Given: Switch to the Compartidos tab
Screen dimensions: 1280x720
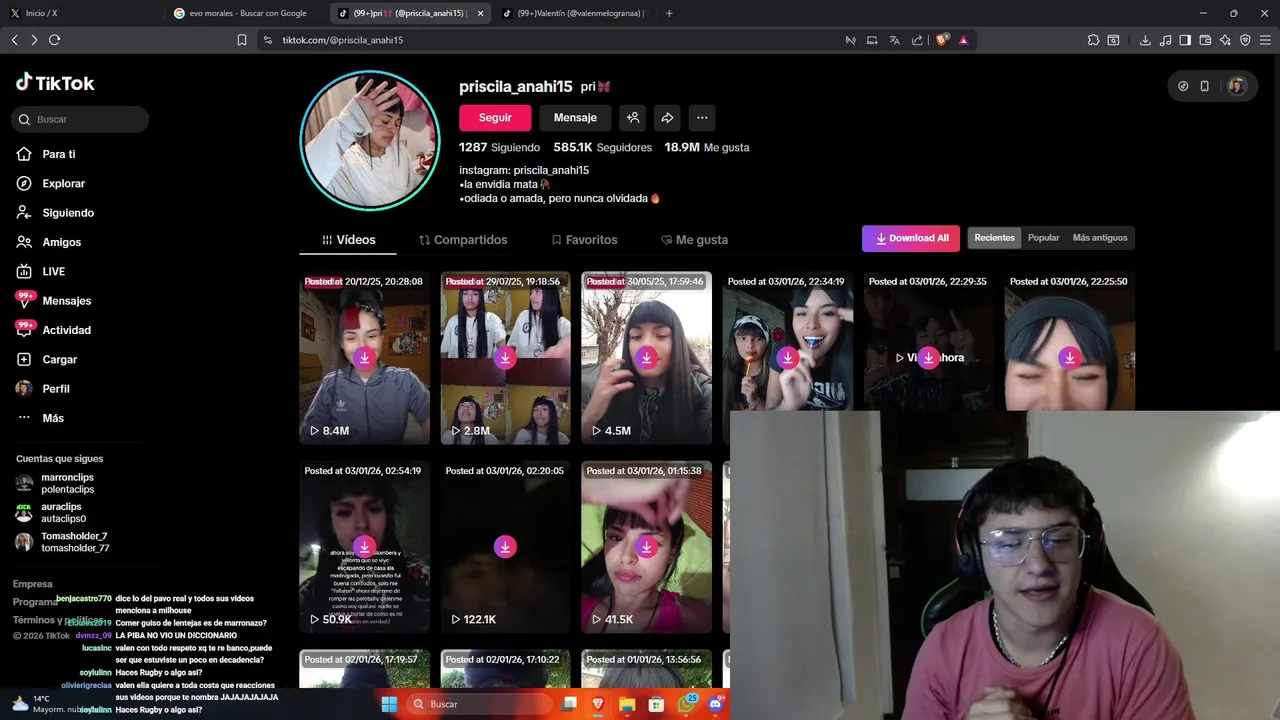Looking at the screenshot, I should (x=463, y=240).
